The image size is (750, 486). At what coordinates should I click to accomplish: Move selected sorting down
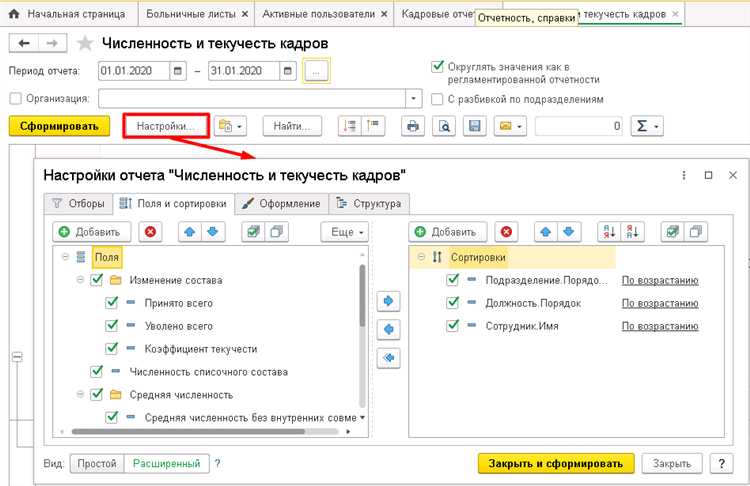click(569, 232)
